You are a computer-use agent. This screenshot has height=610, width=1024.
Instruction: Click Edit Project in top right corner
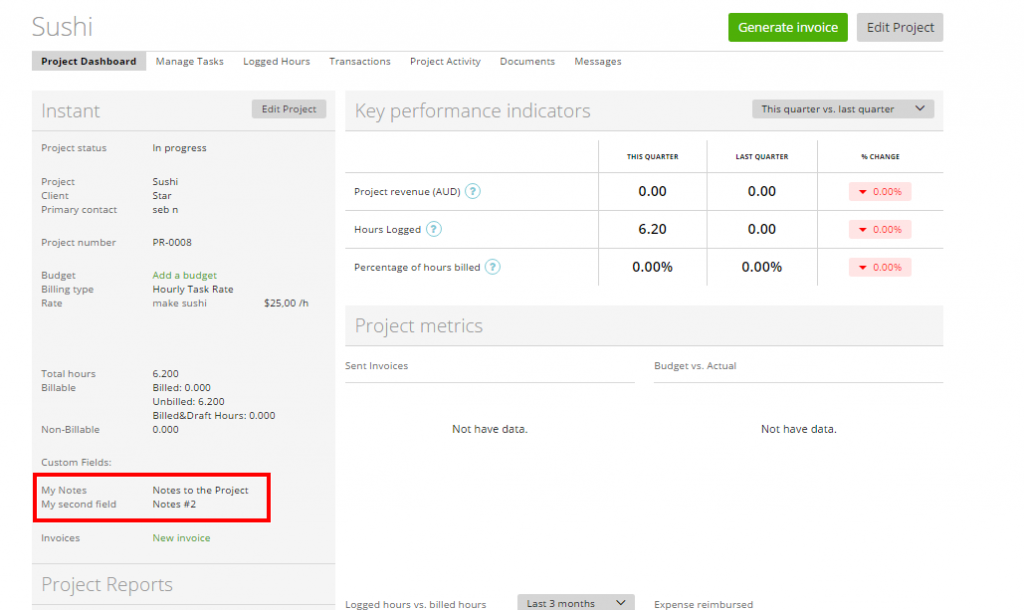tap(899, 28)
